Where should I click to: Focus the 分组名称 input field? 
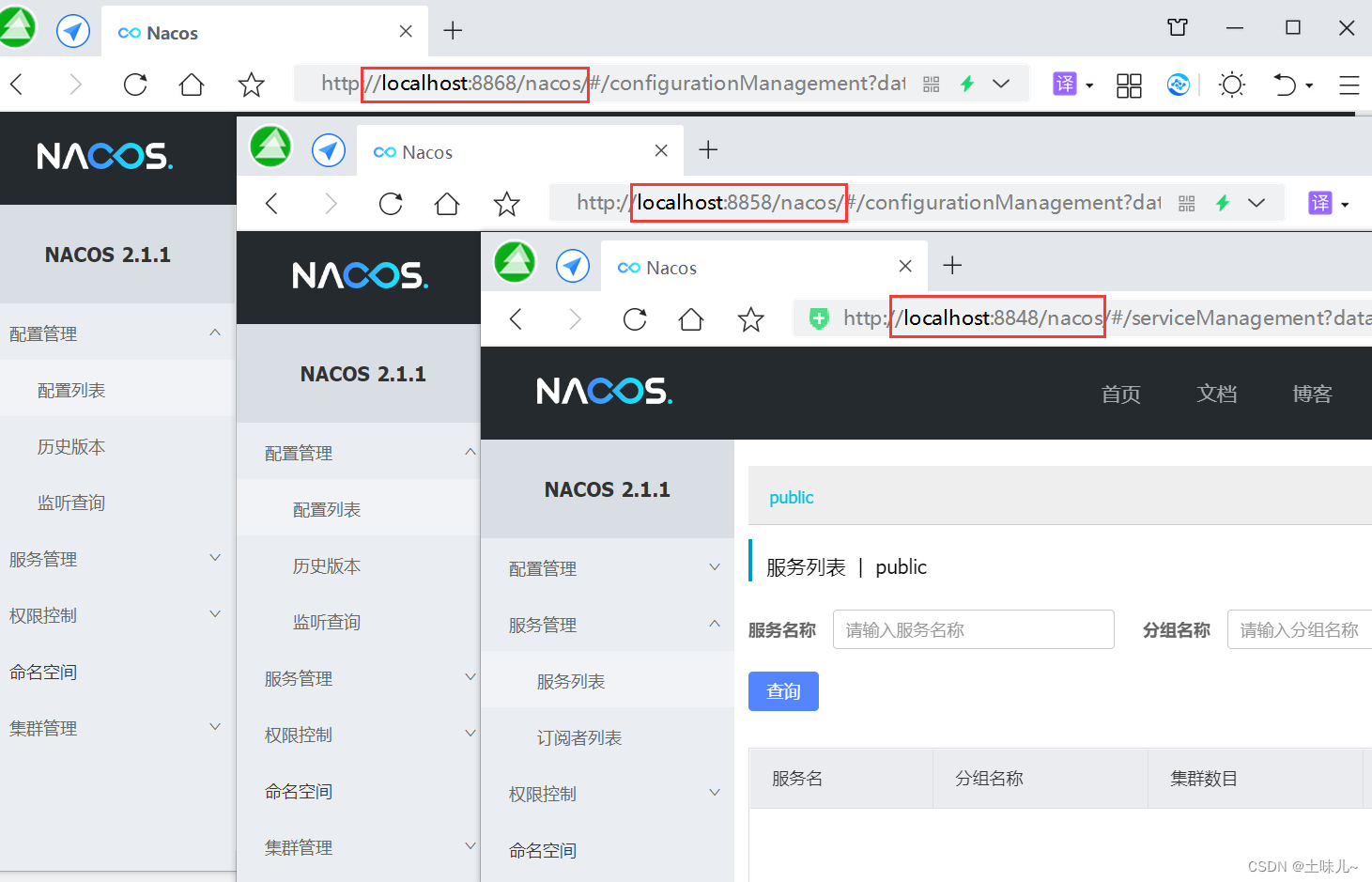point(1300,629)
